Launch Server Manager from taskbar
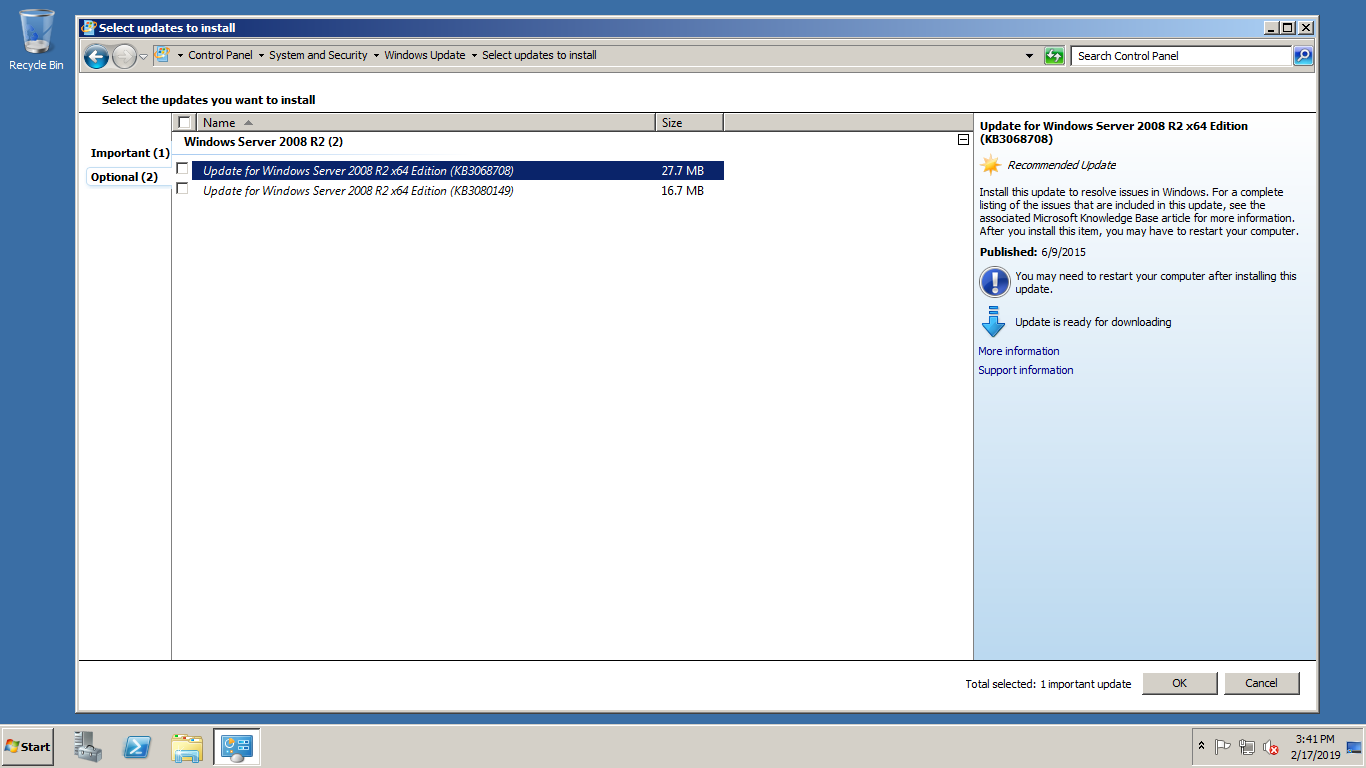Viewport: 1366px width, 768px height. coord(89,747)
